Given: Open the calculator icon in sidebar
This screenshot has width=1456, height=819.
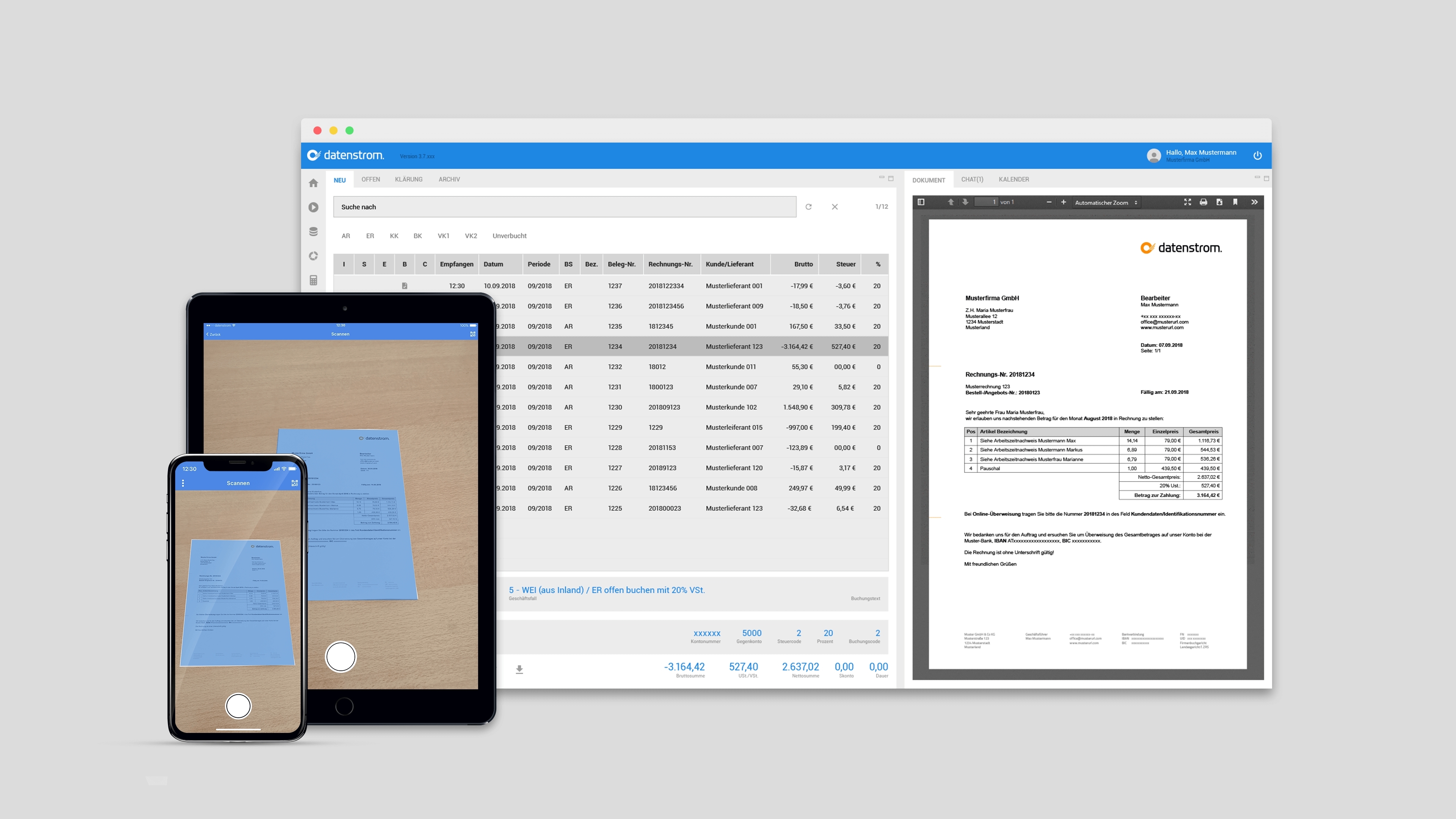Looking at the screenshot, I should pyautogui.click(x=314, y=280).
